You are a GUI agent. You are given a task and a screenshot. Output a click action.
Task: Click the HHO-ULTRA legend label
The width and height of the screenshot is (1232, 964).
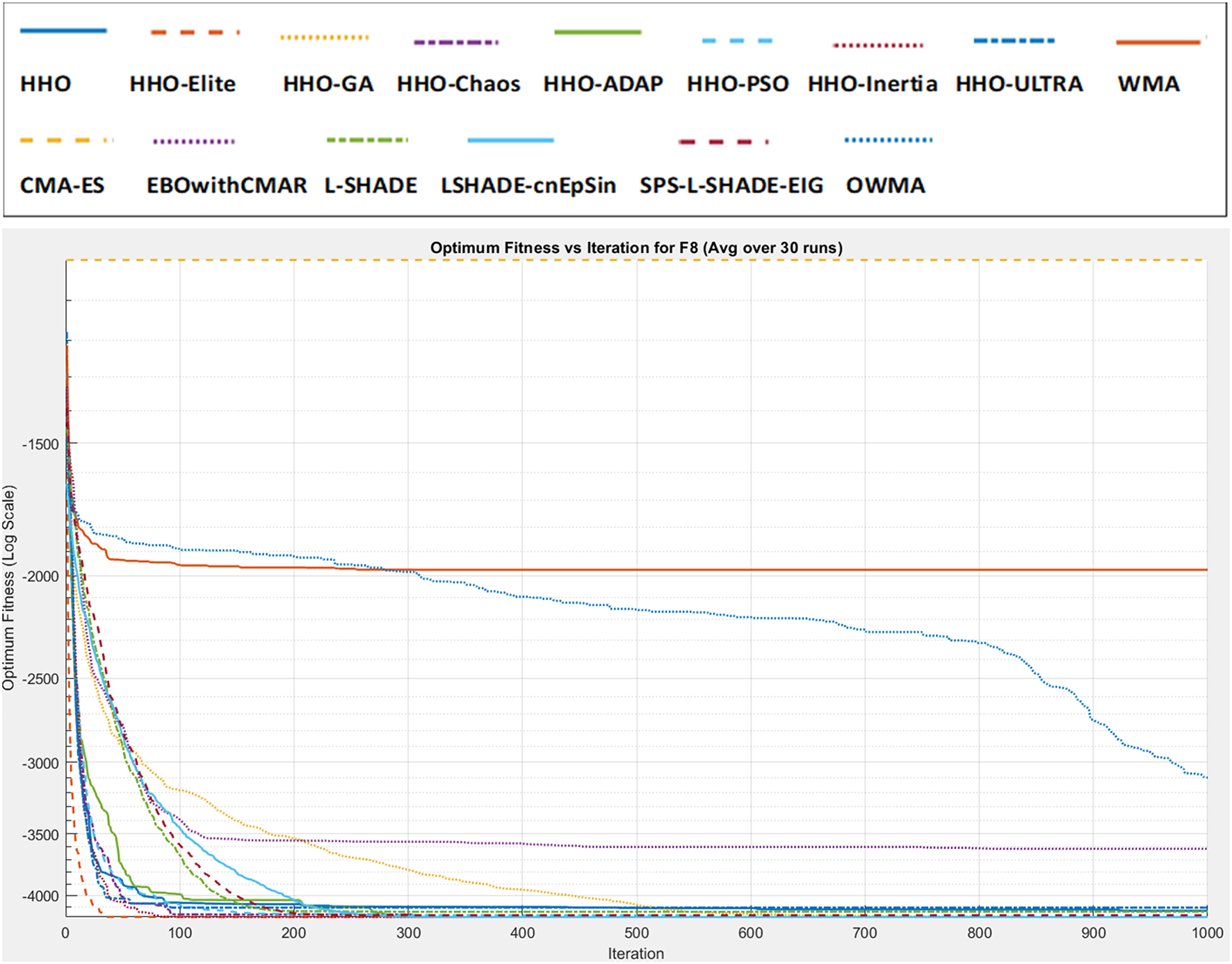click(1019, 84)
